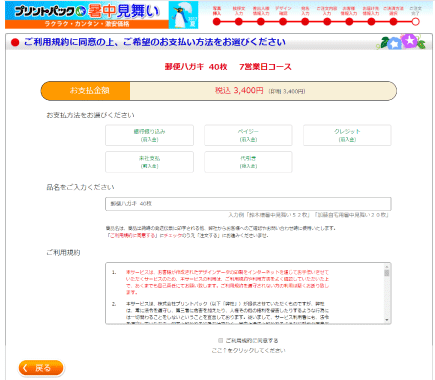435x380 pixels.
Task: Choose クレジット payment method
Action: (347, 135)
